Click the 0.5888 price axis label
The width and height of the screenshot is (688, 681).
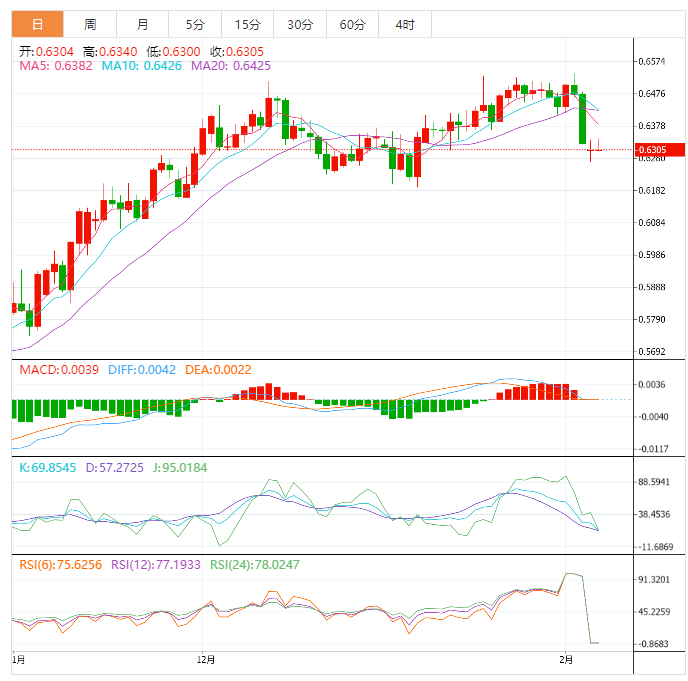click(x=652, y=287)
